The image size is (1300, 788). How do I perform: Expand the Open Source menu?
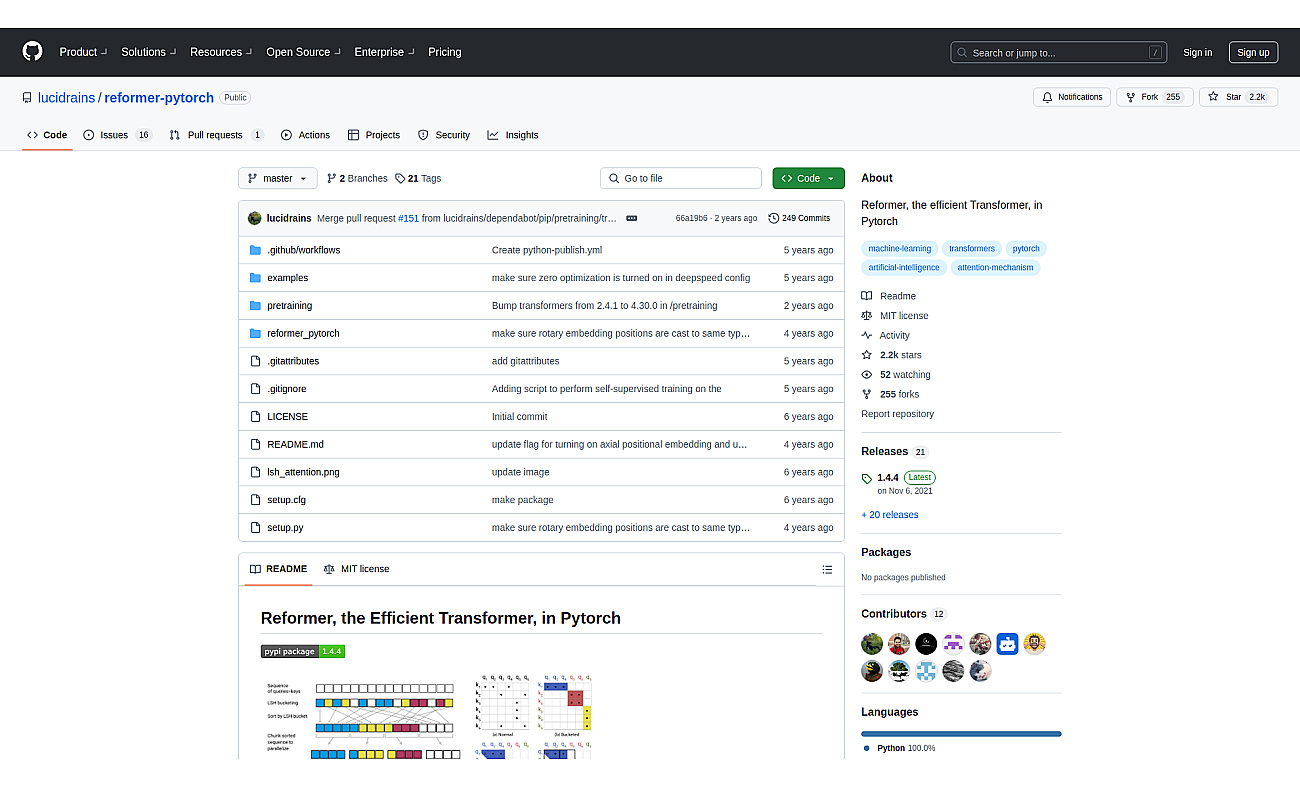[303, 52]
